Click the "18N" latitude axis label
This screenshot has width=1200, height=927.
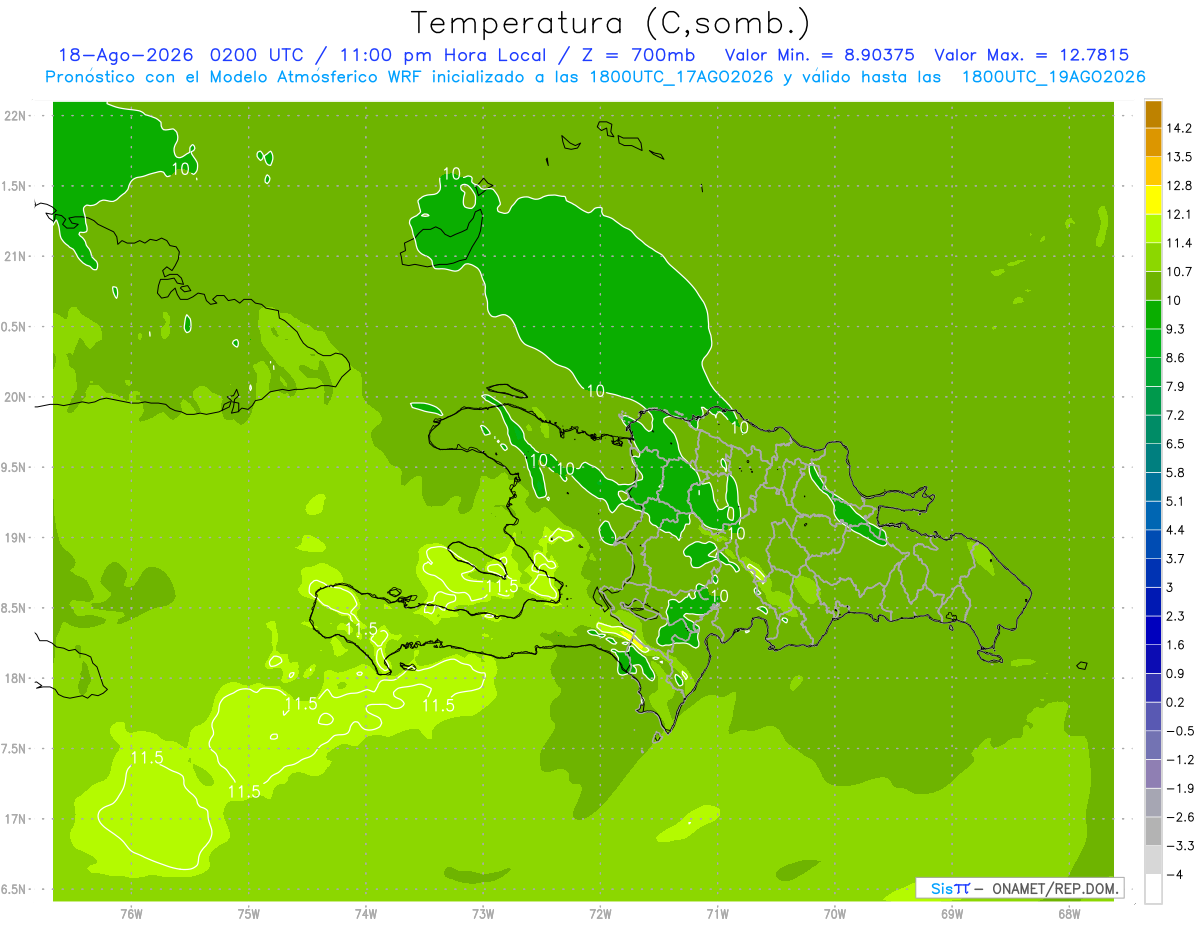tap(15, 678)
